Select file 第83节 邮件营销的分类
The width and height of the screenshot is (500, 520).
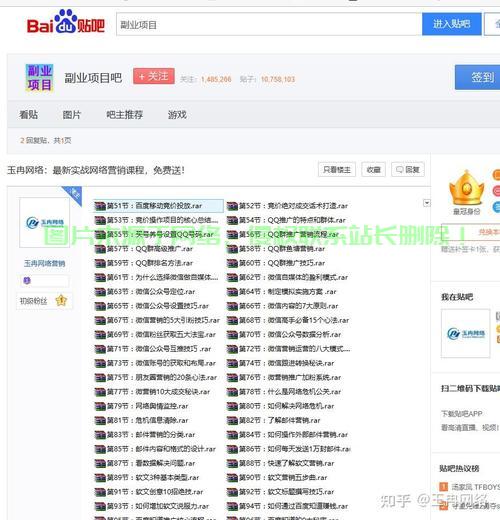pyautogui.click(x=145, y=435)
